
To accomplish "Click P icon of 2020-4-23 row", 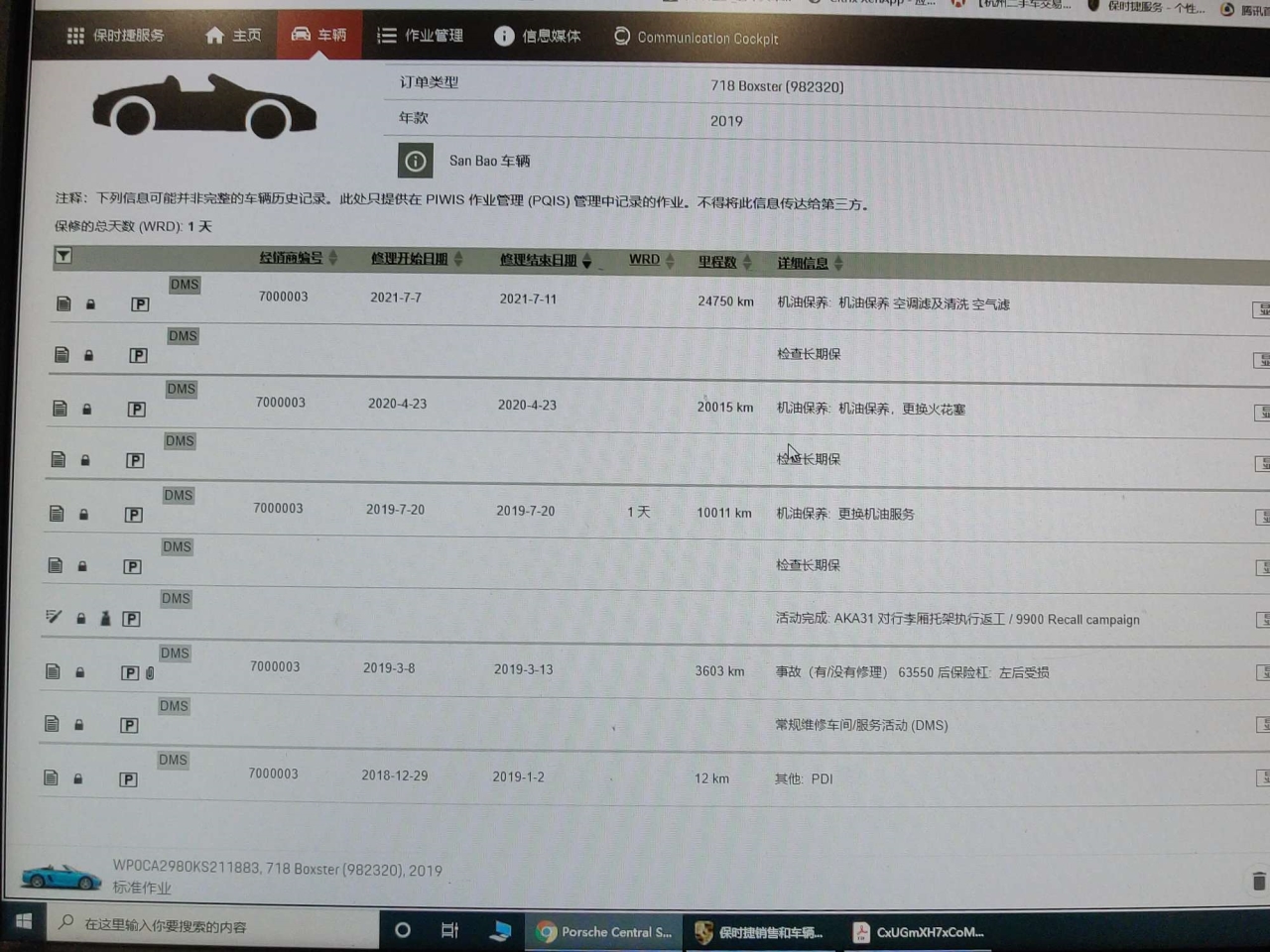I will click(x=137, y=409).
